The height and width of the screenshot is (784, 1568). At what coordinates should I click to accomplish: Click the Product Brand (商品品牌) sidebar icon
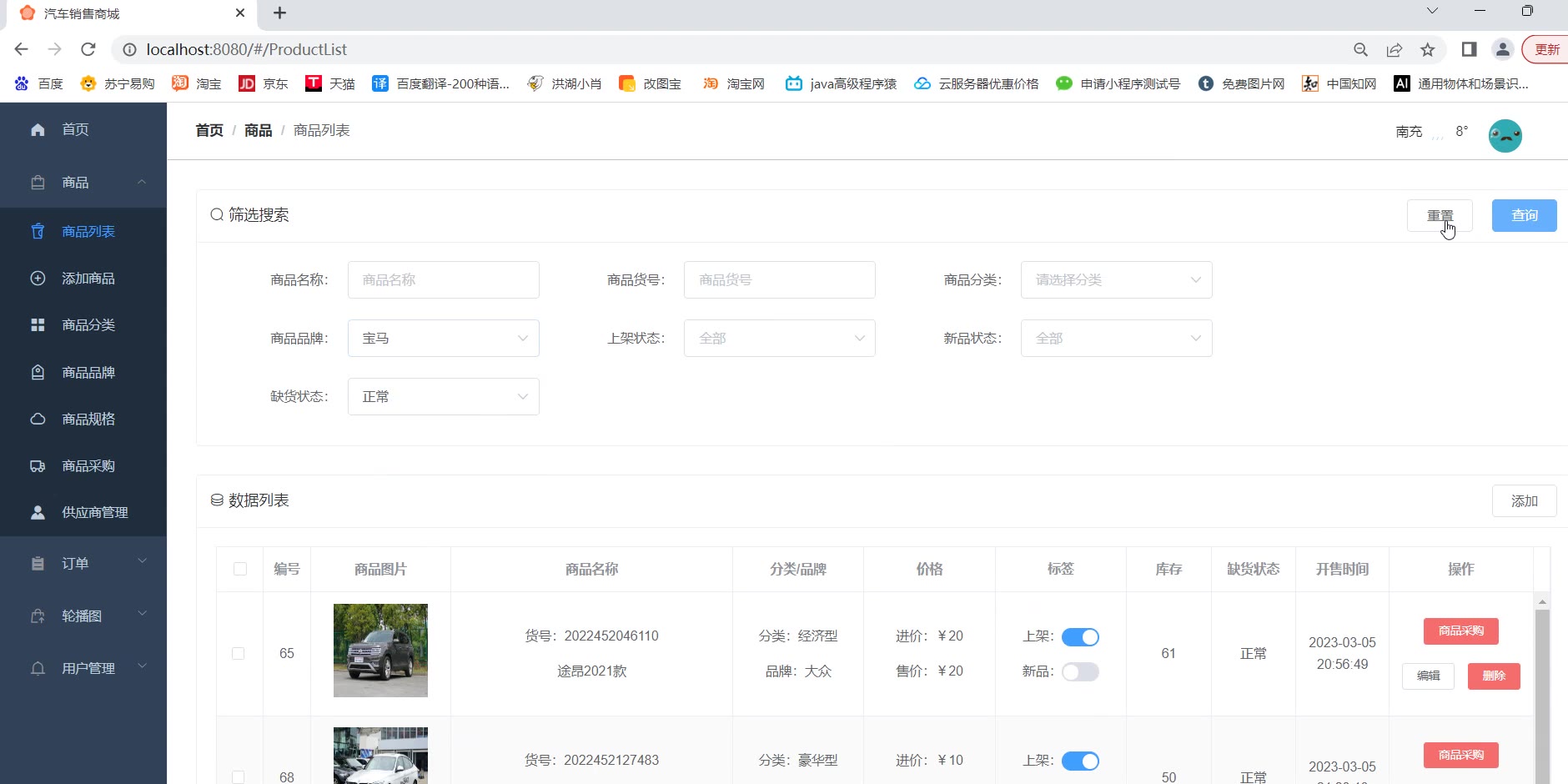click(x=38, y=373)
